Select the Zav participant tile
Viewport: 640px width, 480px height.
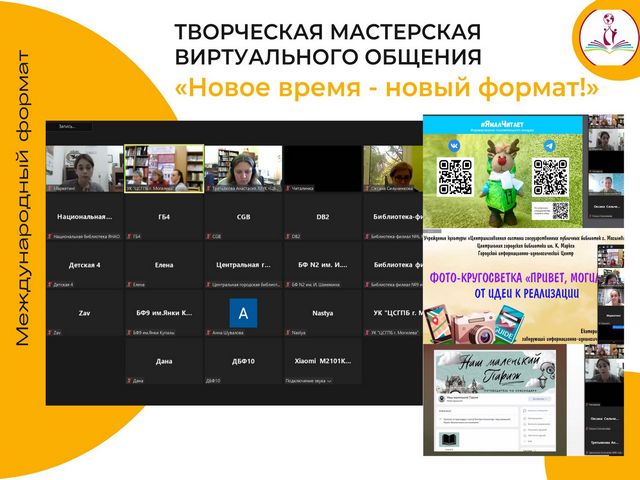point(84,313)
